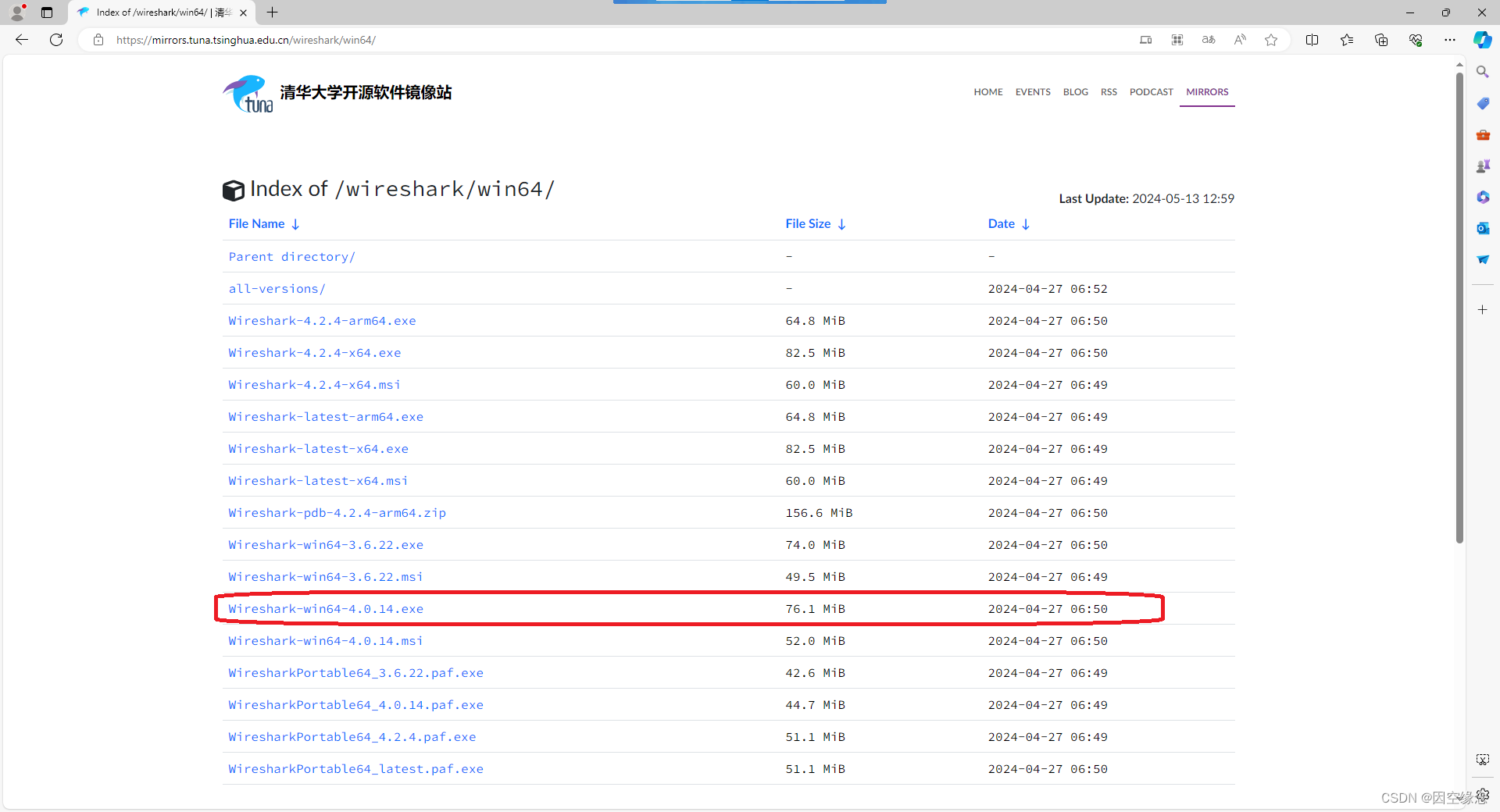This screenshot has width=1500, height=812.
Task: Open the Copilot icon in the toolbar
Action: 1482,40
